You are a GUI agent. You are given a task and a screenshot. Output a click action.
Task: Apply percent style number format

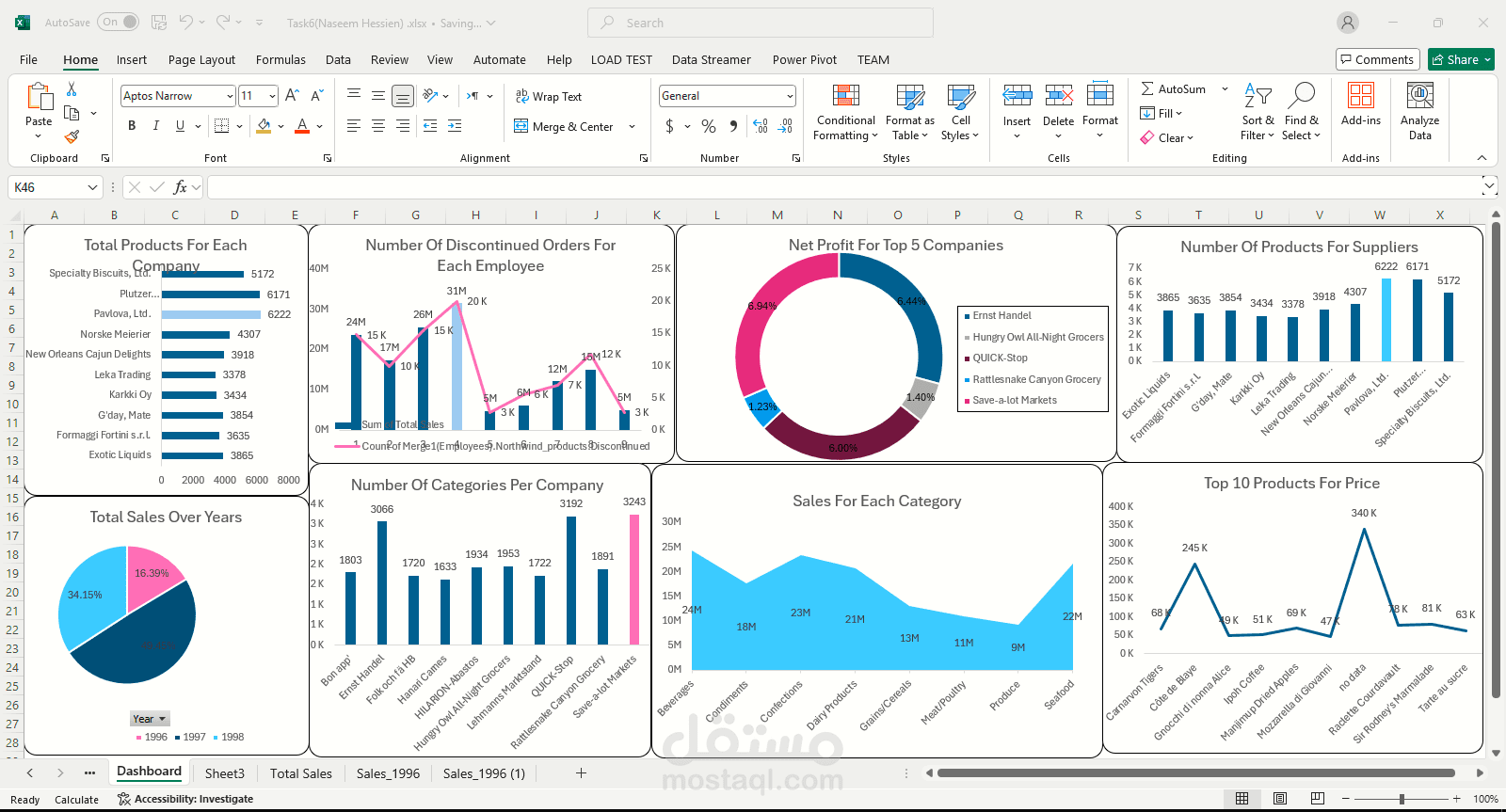point(709,126)
